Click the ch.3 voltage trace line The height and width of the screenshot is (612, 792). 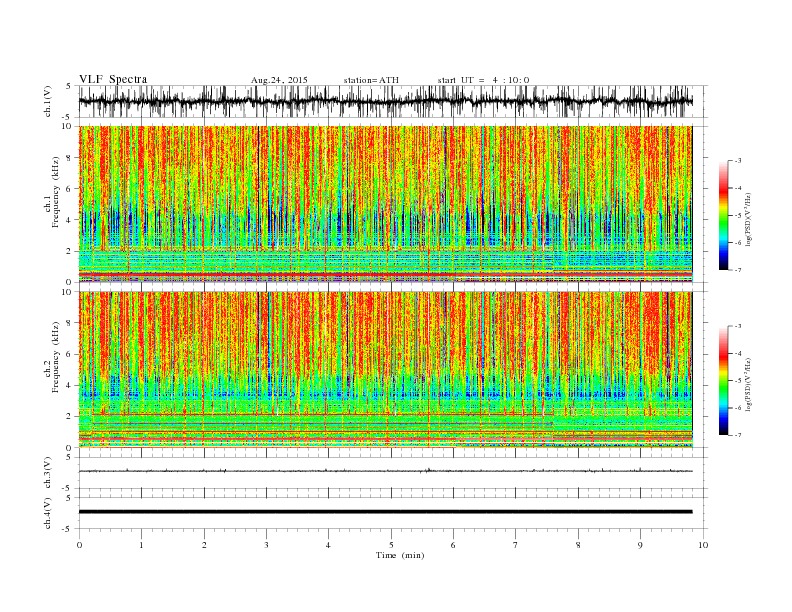(385, 471)
